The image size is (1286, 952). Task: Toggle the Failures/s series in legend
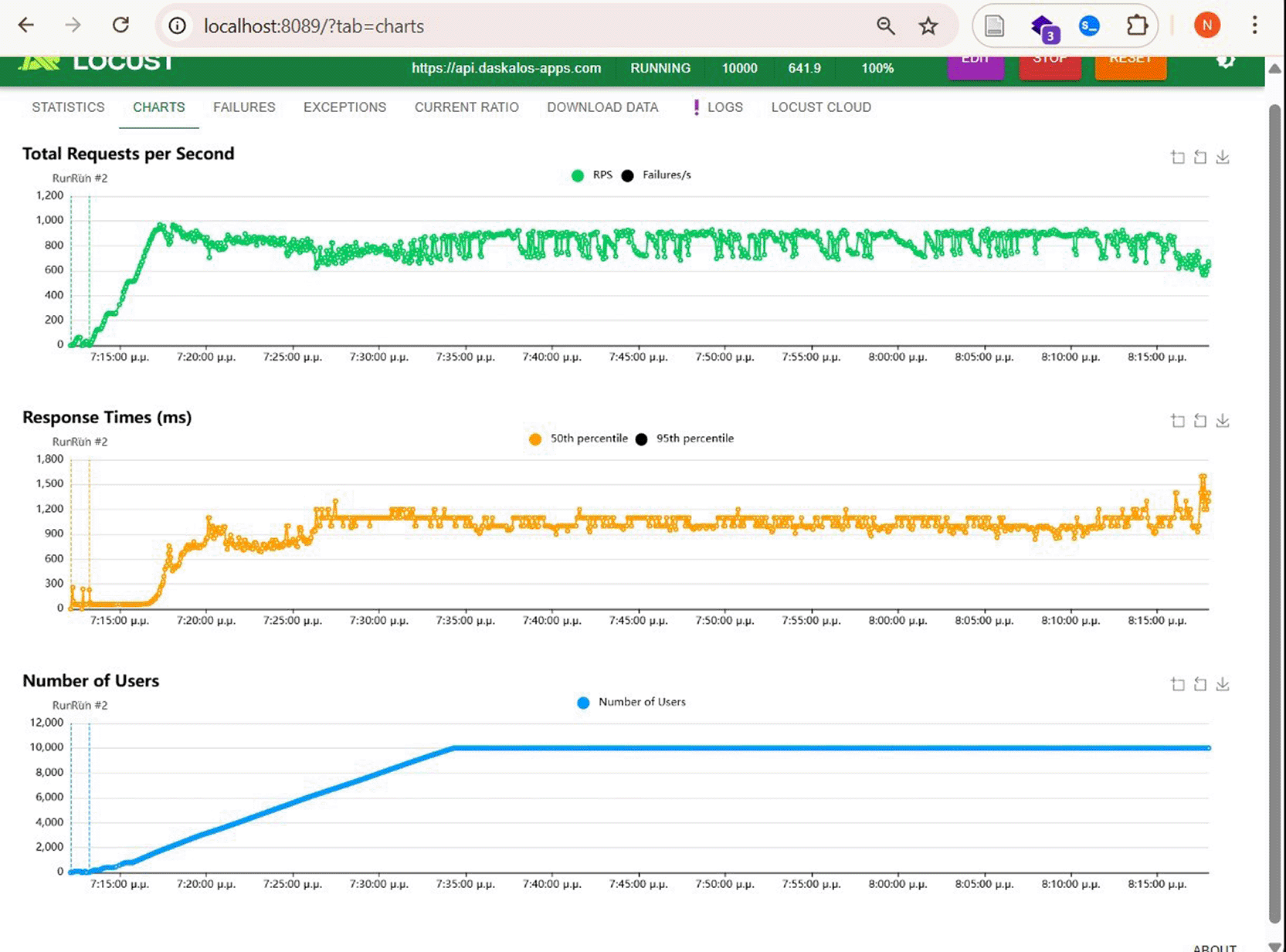coord(657,175)
